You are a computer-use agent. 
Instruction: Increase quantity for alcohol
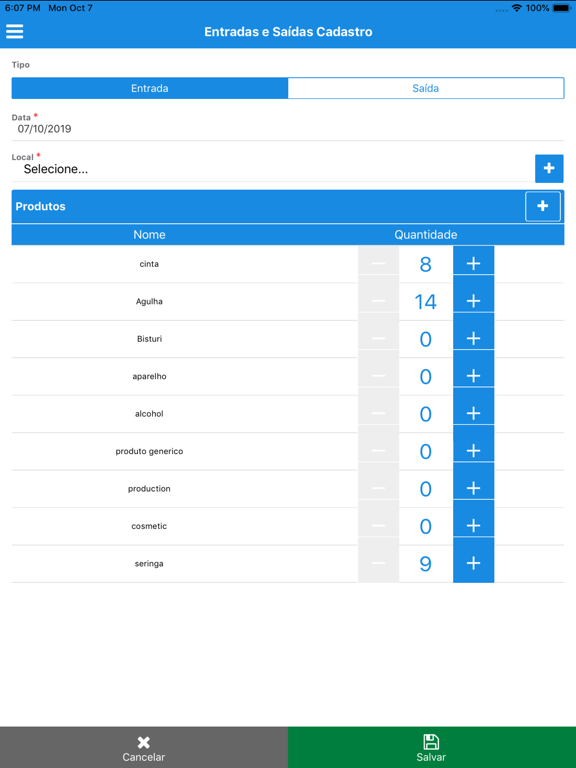point(473,414)
